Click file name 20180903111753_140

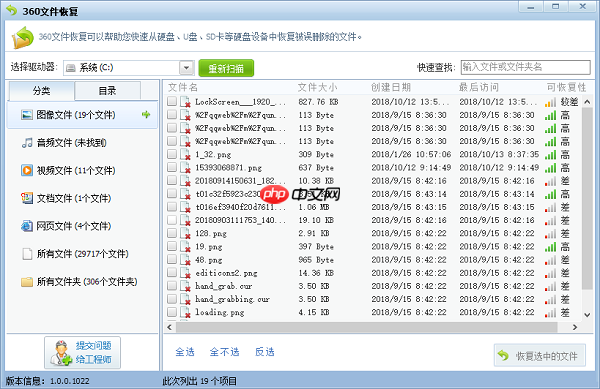[240, 220]
